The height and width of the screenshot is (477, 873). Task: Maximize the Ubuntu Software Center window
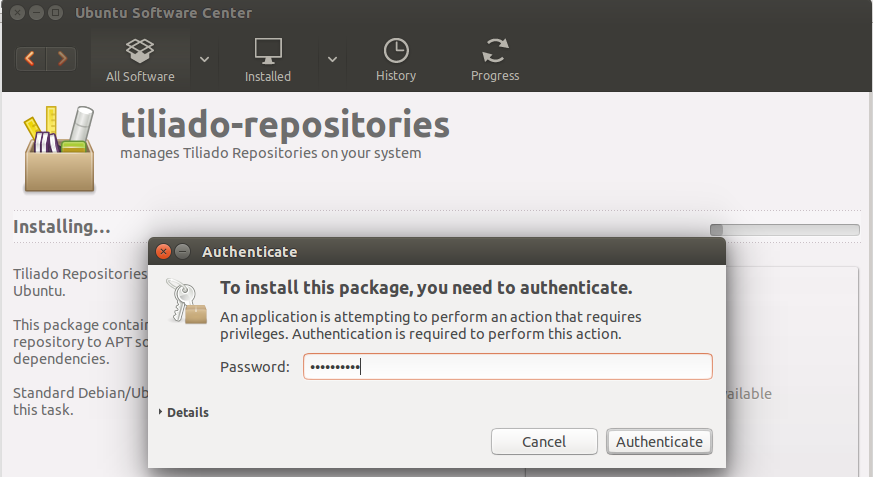coord(55,12)
